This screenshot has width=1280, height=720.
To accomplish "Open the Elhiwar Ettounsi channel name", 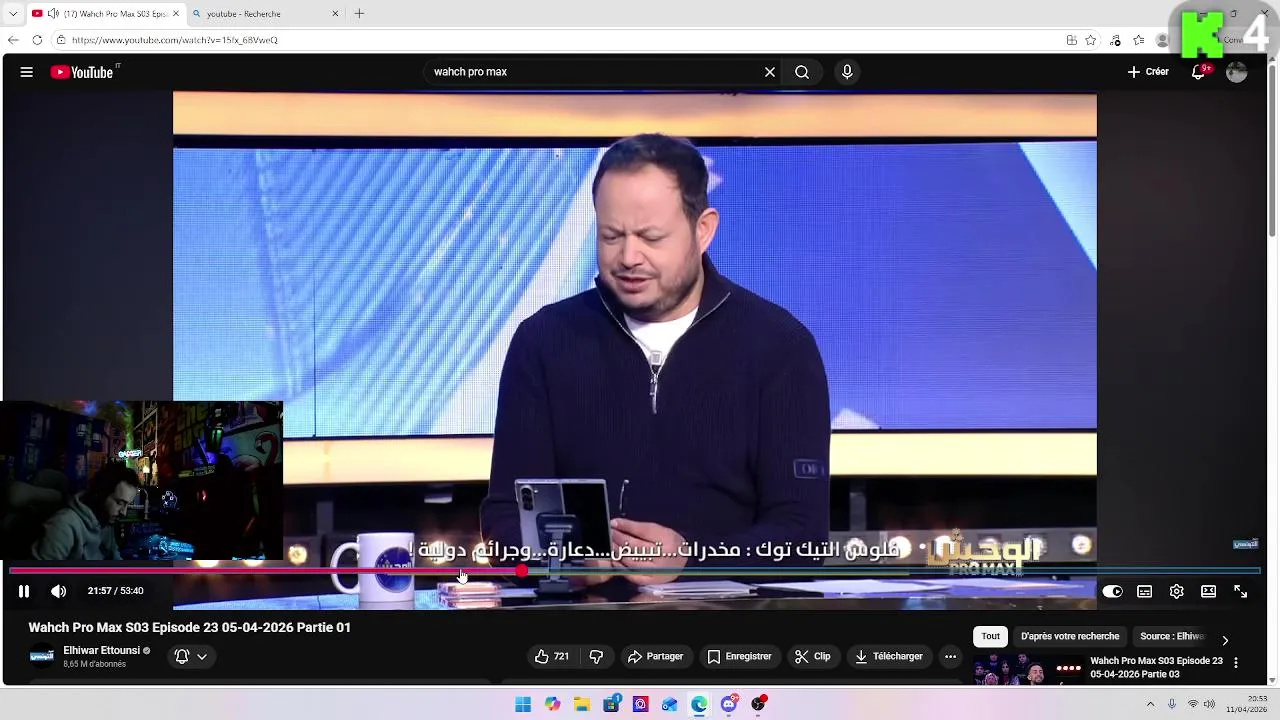I will click(101, 650).
